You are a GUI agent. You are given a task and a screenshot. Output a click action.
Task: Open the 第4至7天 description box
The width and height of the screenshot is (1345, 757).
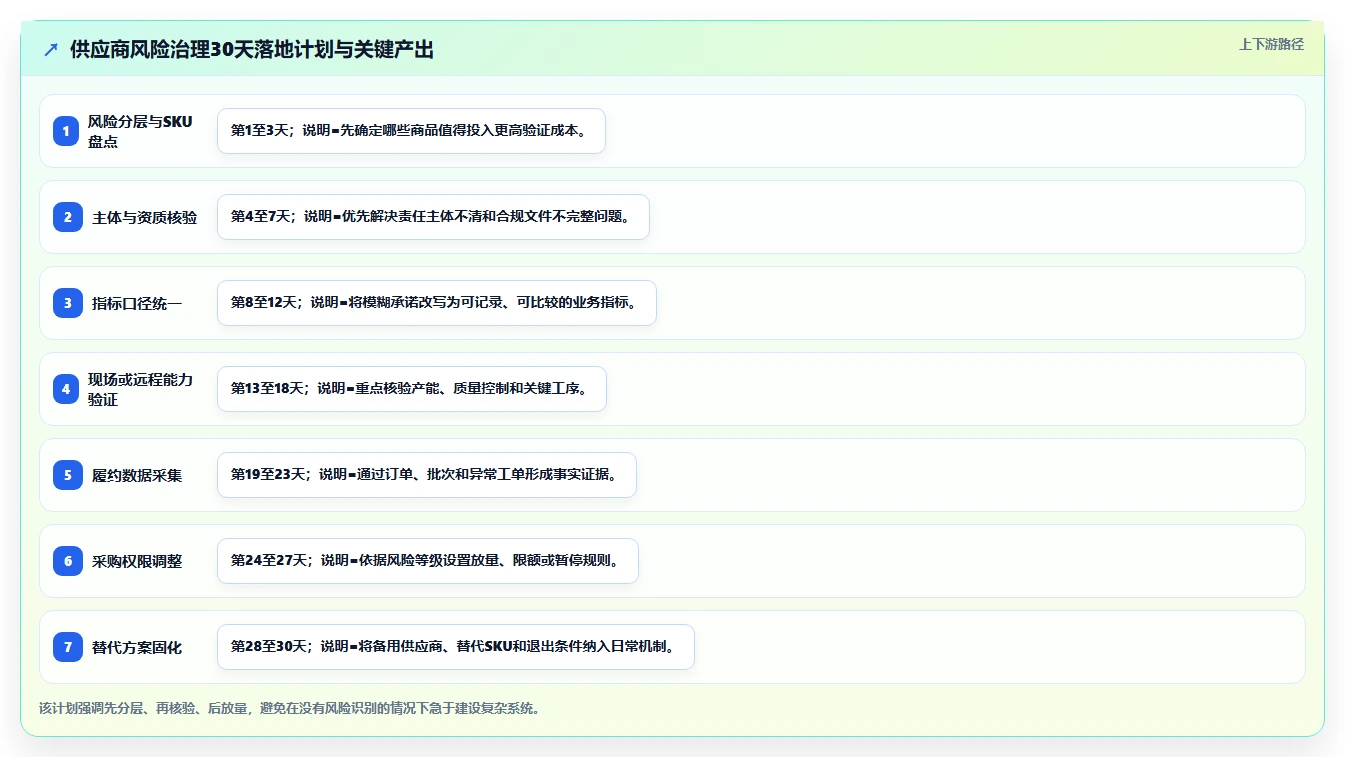pyautogui.click(x=433, y=217)
